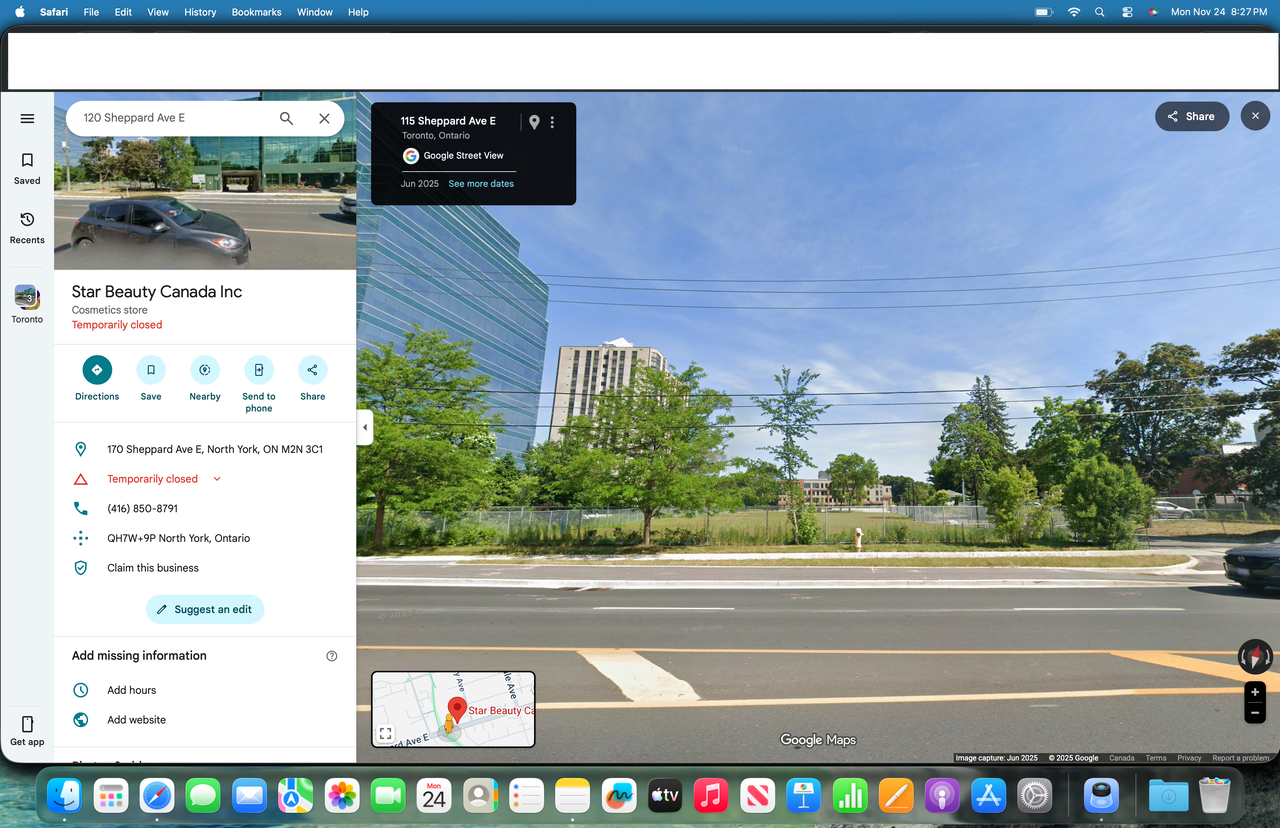This screenshot has height=828, width=1280.
Task: Open the History menu in menu bar
Action: coord(200,12)
